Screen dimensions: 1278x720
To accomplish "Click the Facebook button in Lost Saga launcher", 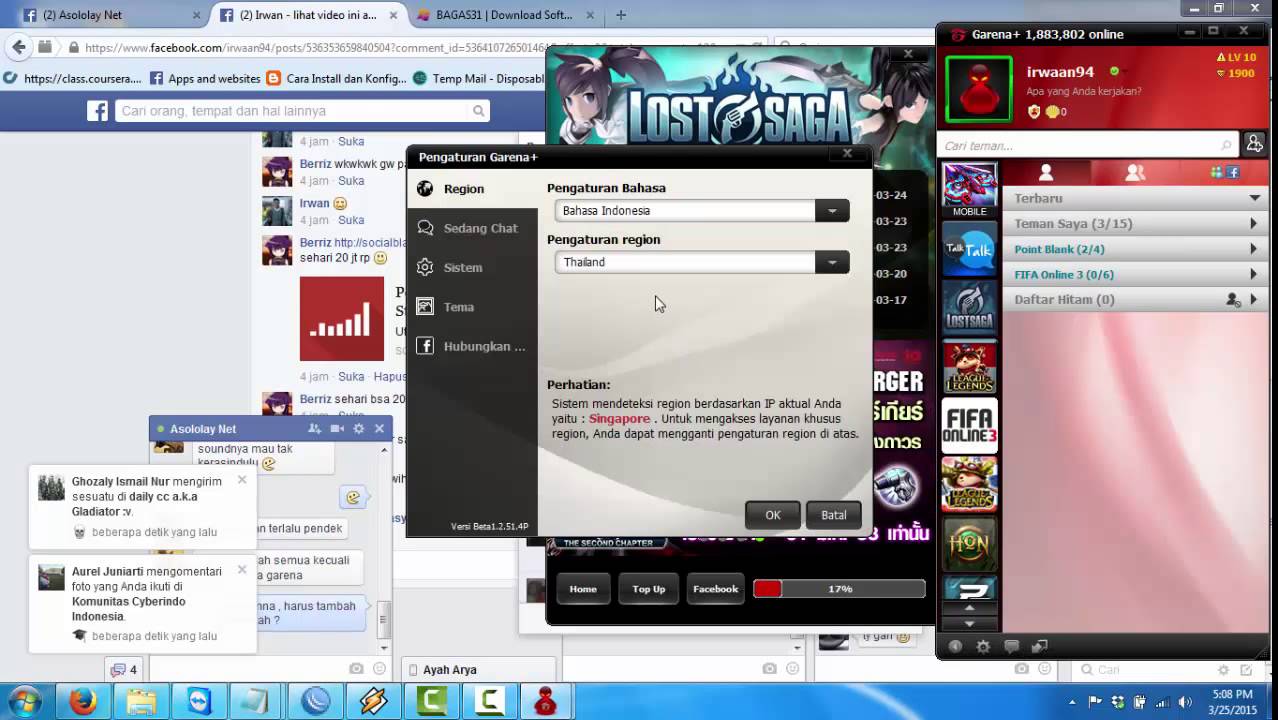I will coord(716,589).
